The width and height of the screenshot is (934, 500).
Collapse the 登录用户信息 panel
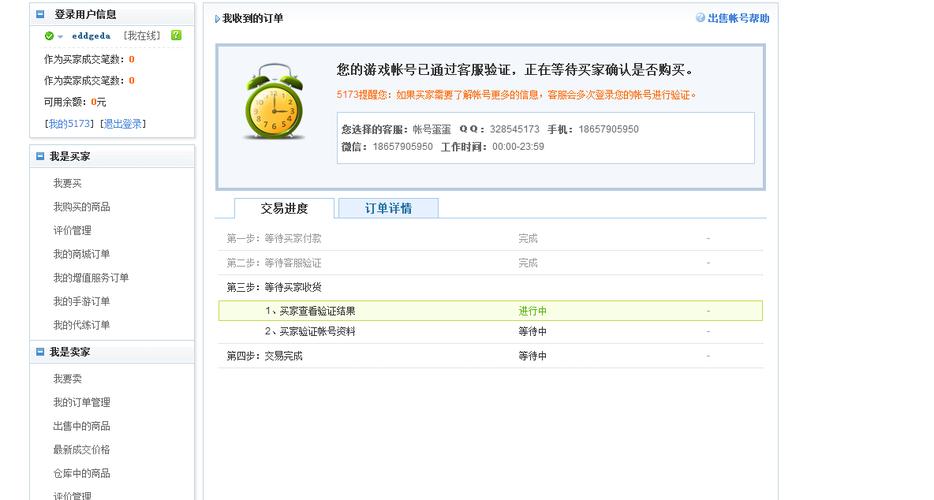40,15
